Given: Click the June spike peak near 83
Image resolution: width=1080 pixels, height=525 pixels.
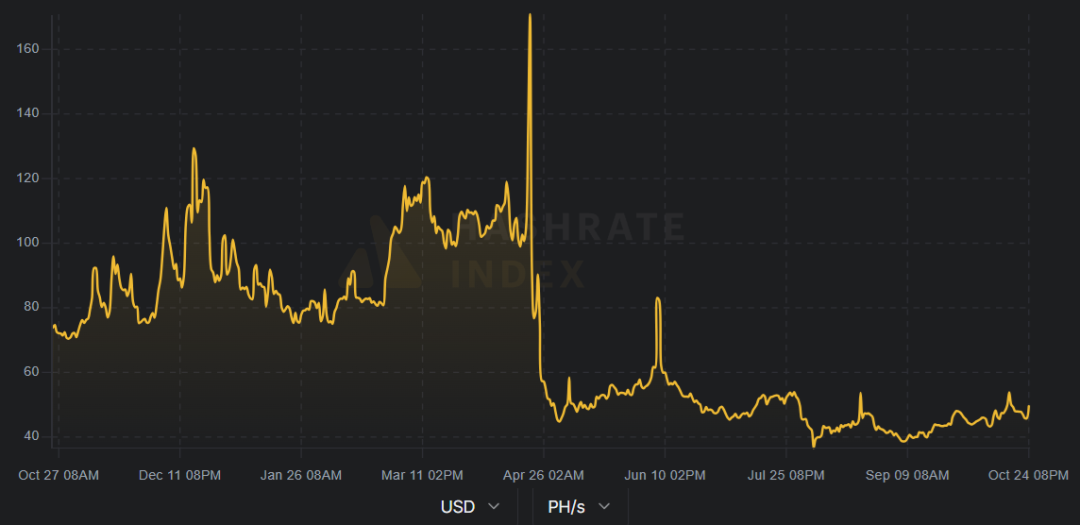Looking at the screenshot, I should 658,298.
